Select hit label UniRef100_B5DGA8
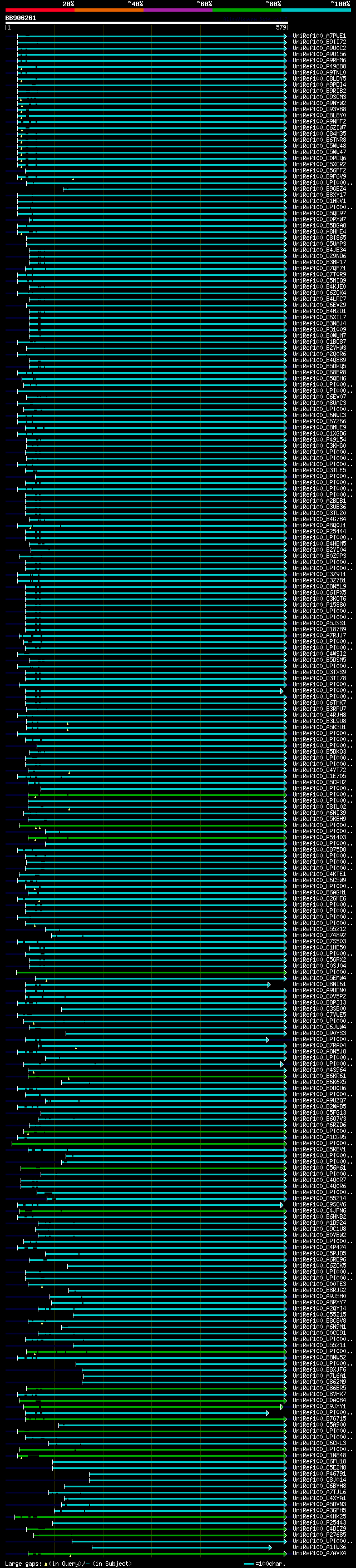Image resolution: width=356 pixels, height=1568 pixels. (x=319, y=225)
